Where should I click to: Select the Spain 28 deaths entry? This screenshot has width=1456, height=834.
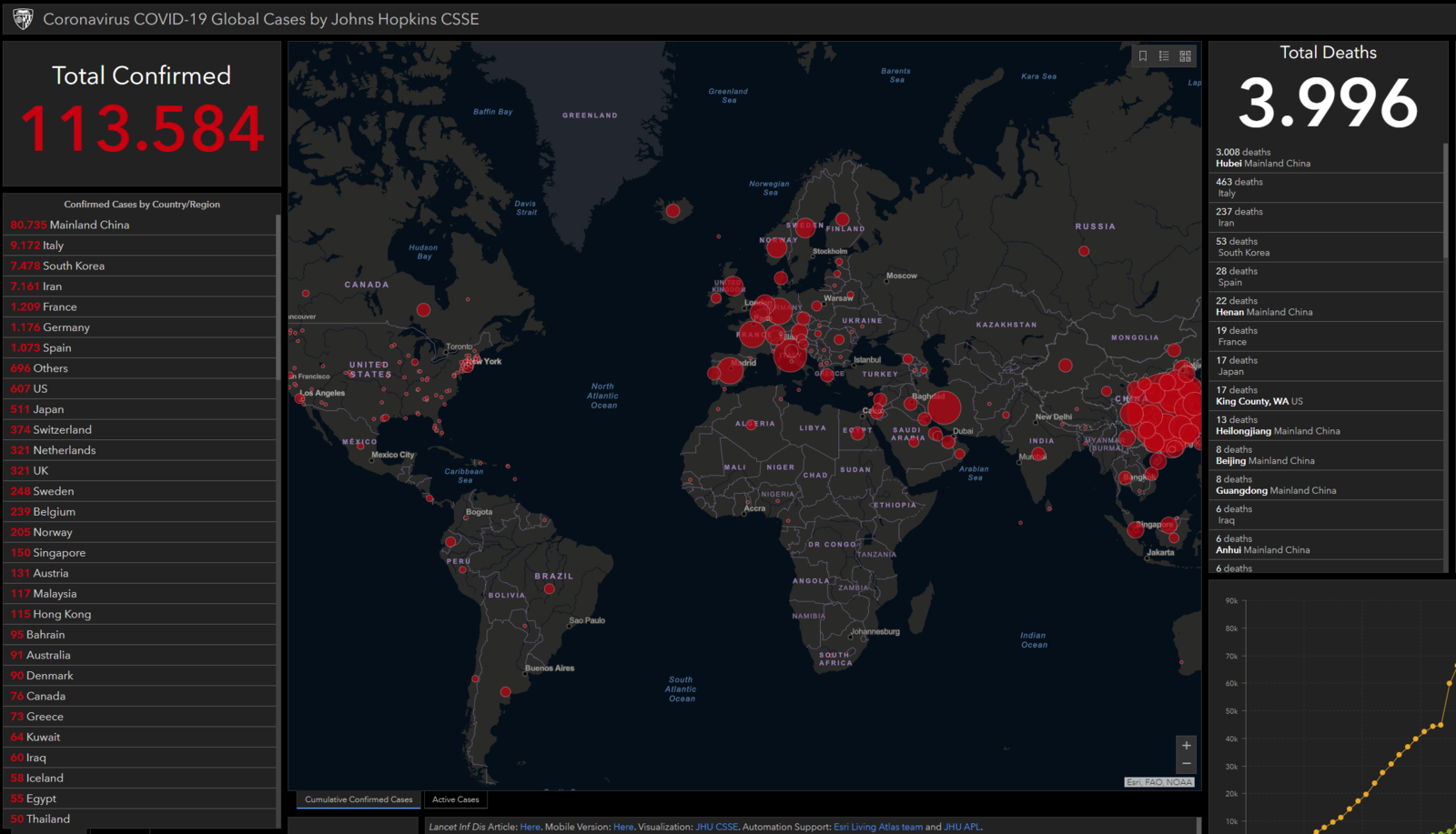click(x=1327, y=276)
